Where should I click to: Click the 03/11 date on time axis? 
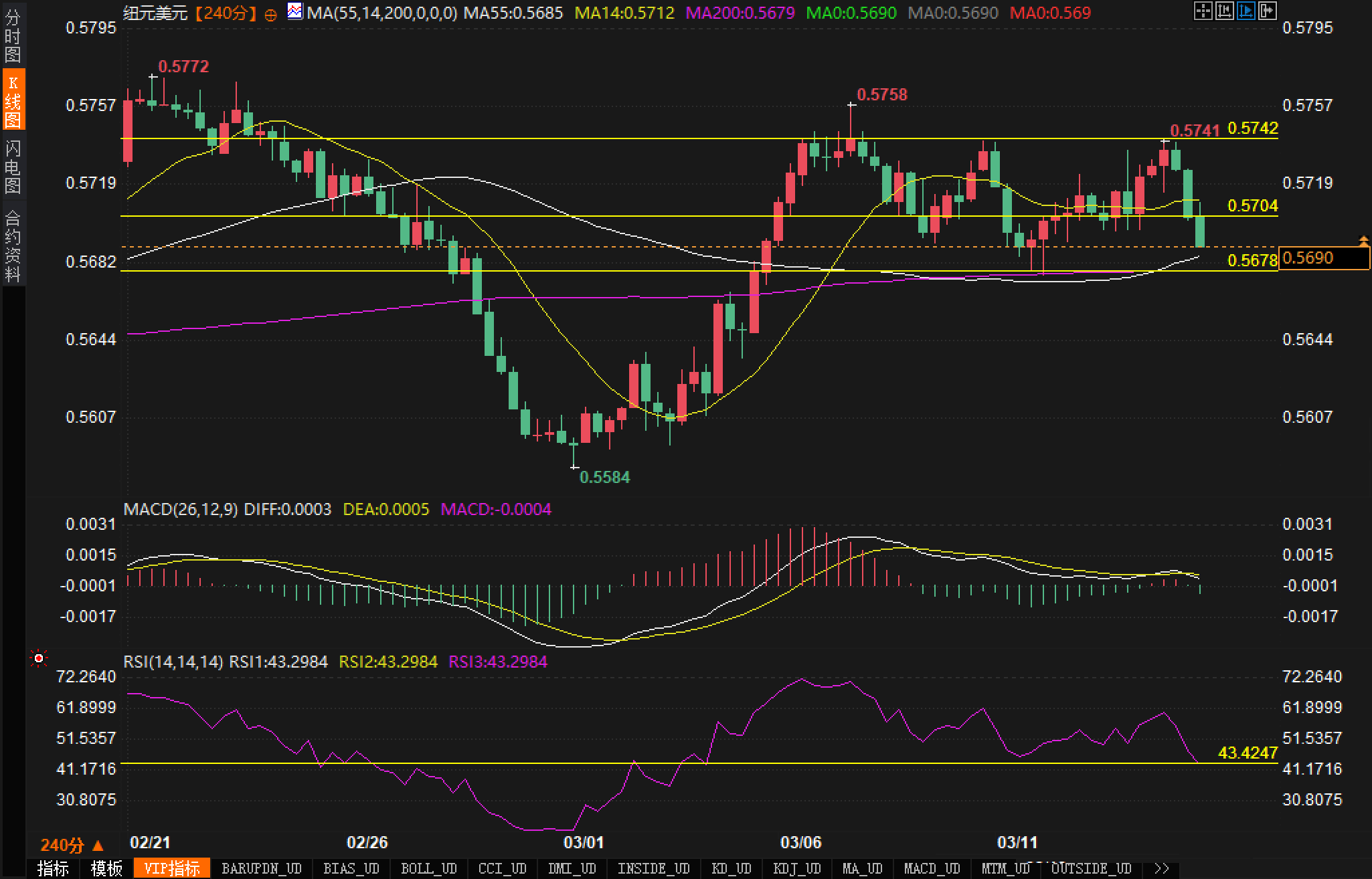1017,842
